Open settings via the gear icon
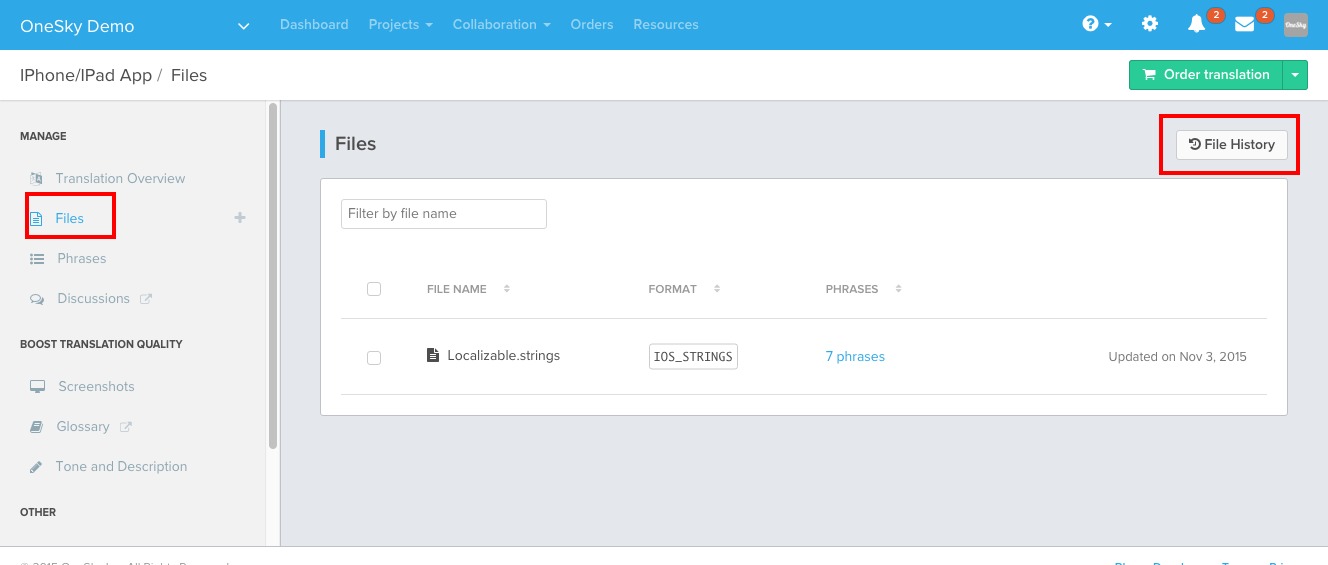1328x565 pixels. coord(1150,24)
